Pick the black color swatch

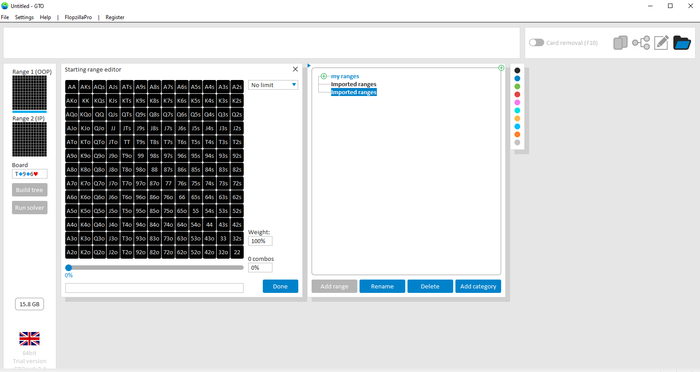tap(517, 70)
